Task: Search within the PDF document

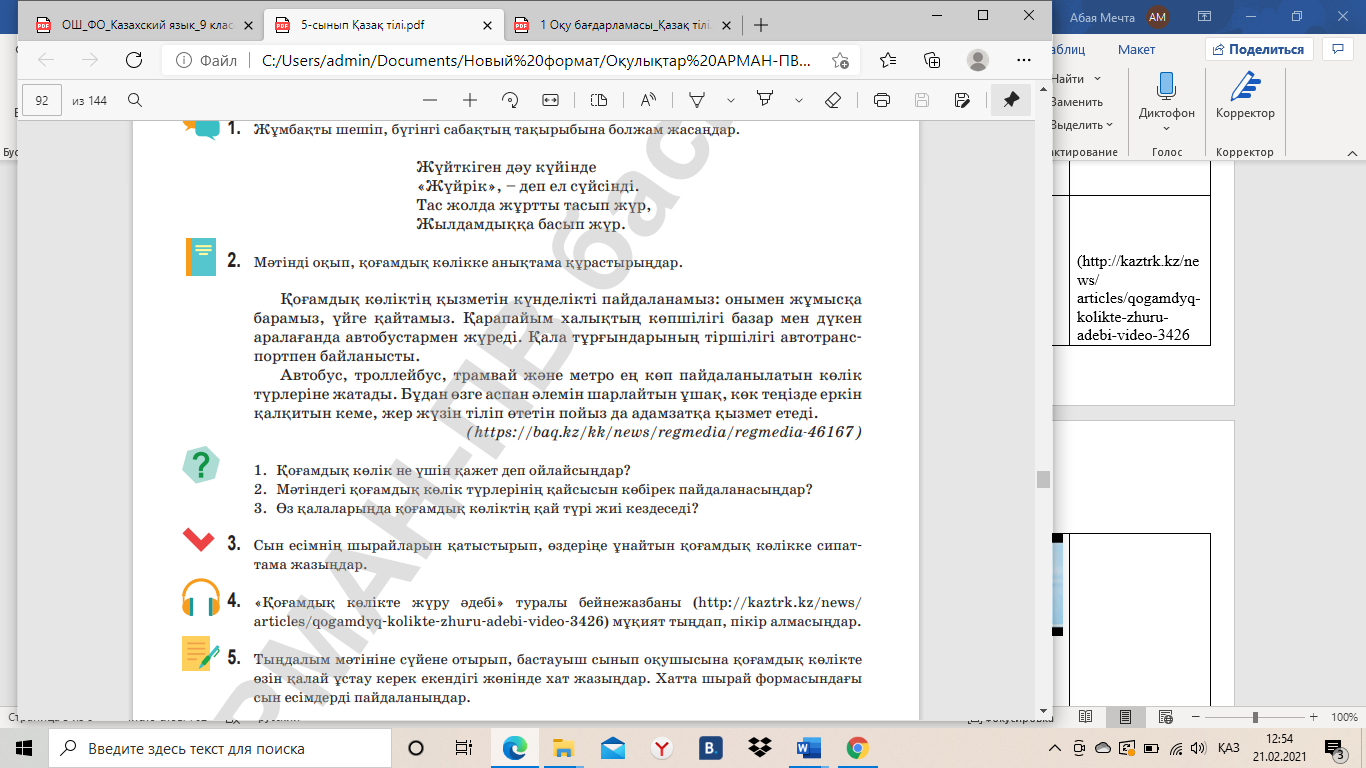Action: (135, 100)
